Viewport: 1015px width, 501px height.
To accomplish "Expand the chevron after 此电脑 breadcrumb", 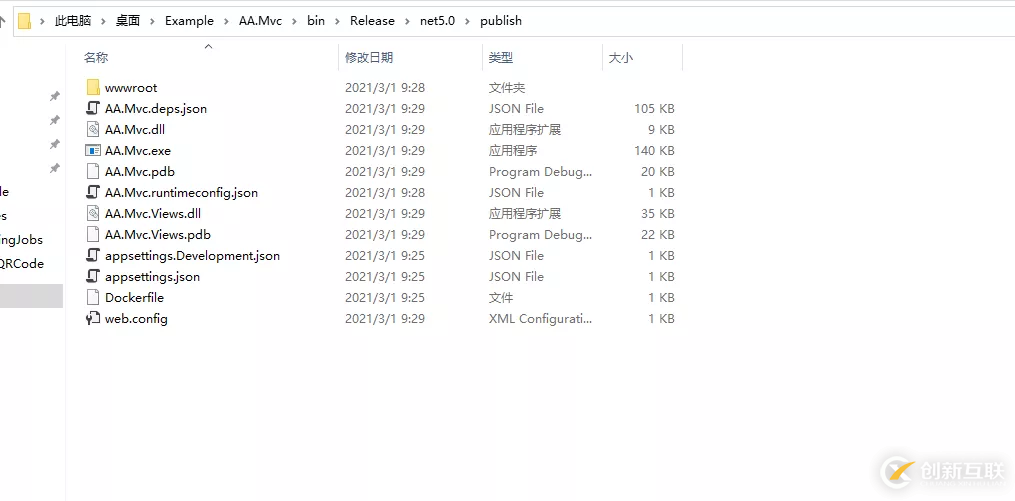I will [x=104, y=21].
